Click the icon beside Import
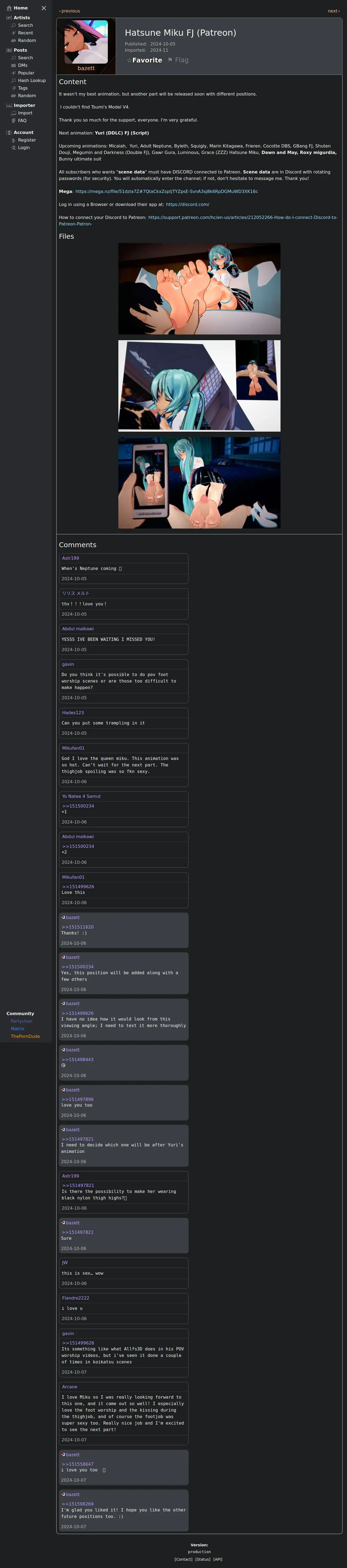Screen dimensions: 347x1568 [13, 113]
